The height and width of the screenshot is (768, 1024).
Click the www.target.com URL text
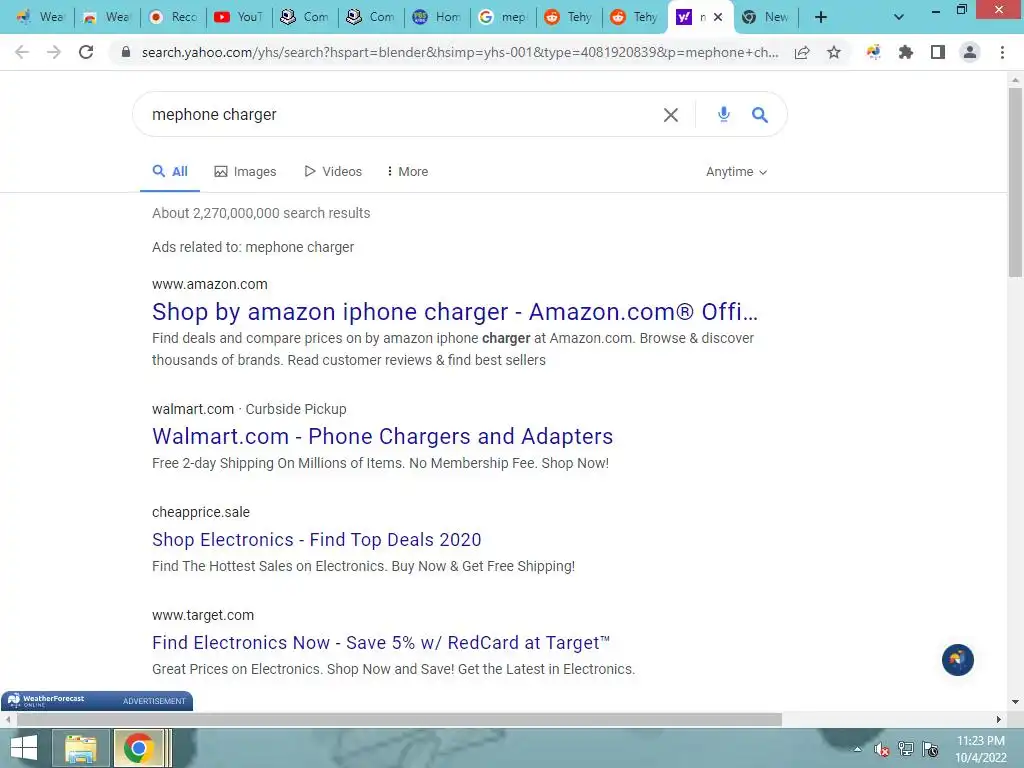(203, 615)
